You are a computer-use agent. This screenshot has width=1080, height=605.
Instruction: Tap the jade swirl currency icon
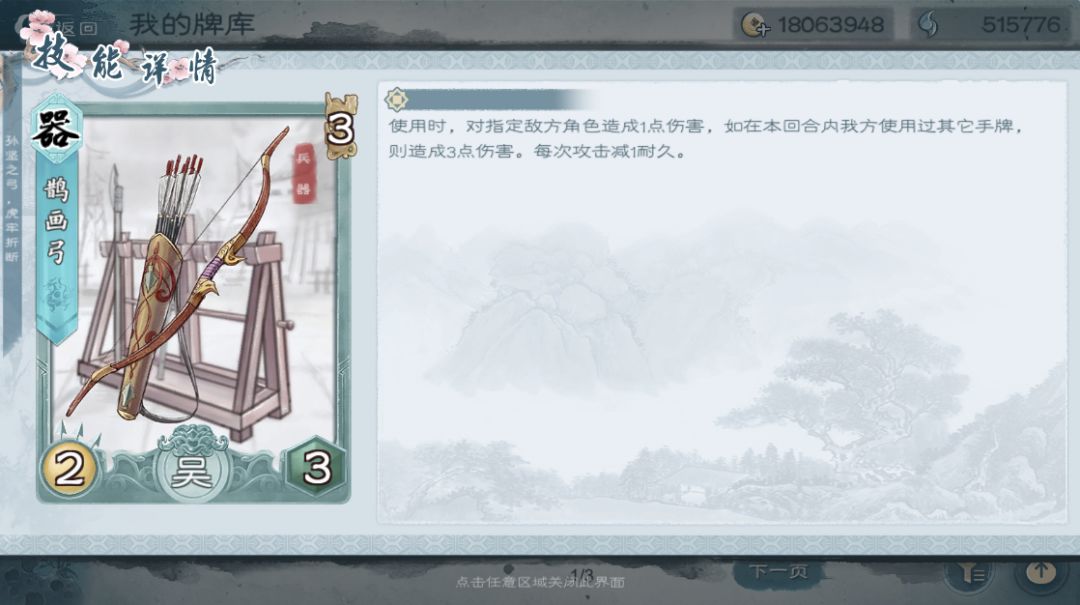click(928, 26)
